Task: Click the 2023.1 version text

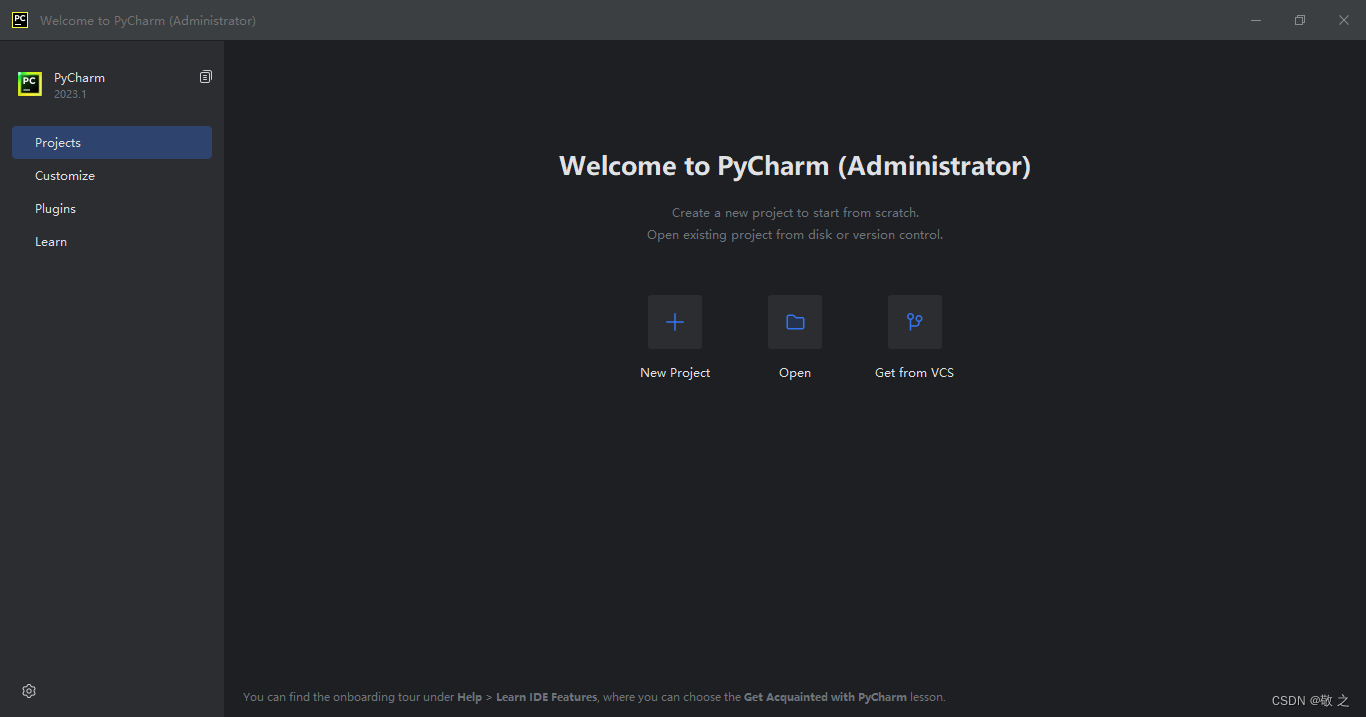Action: coord(70,94)
